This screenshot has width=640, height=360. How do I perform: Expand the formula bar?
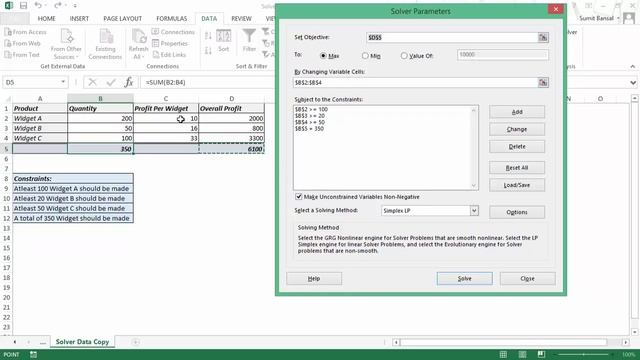click(633, 82)
